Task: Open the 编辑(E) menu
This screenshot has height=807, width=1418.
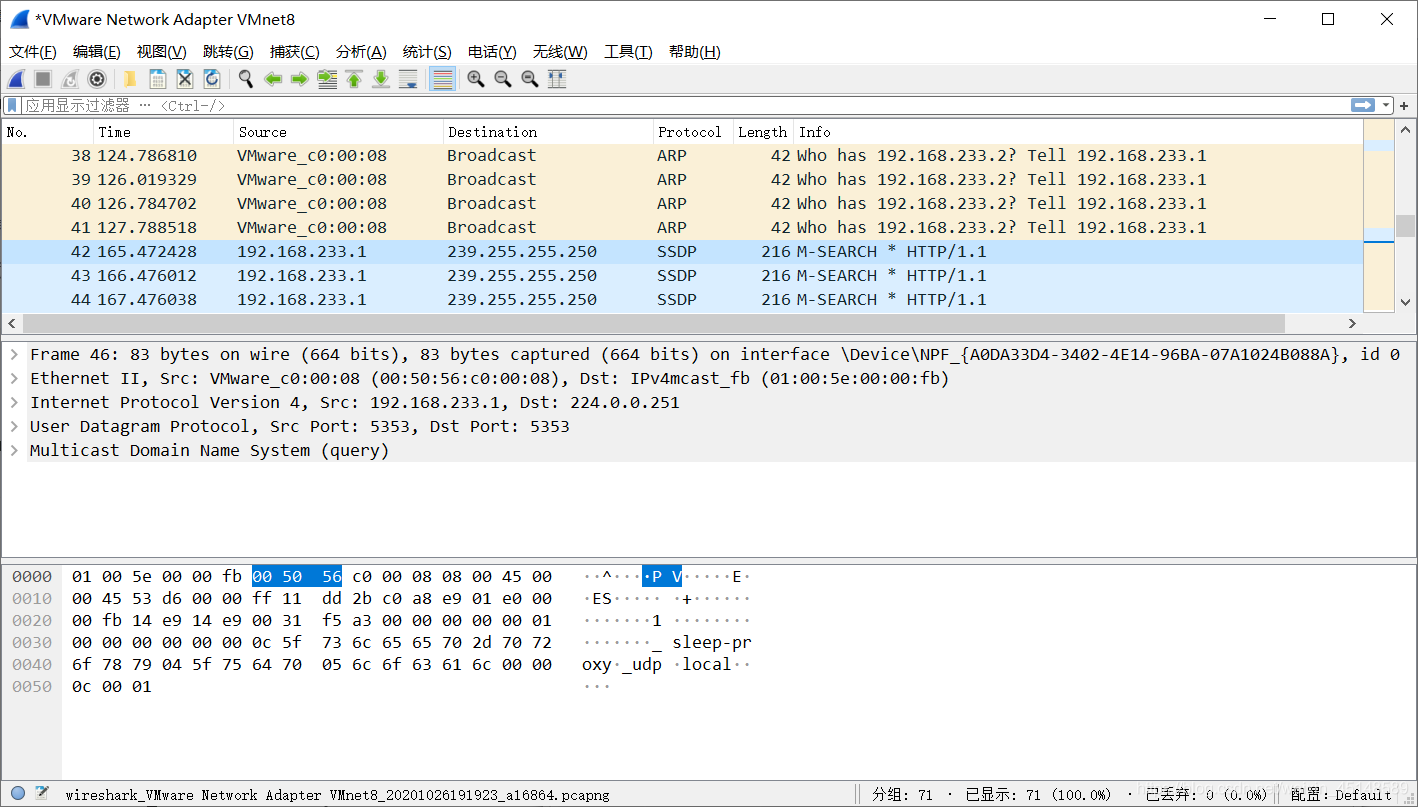Action: 96,52
